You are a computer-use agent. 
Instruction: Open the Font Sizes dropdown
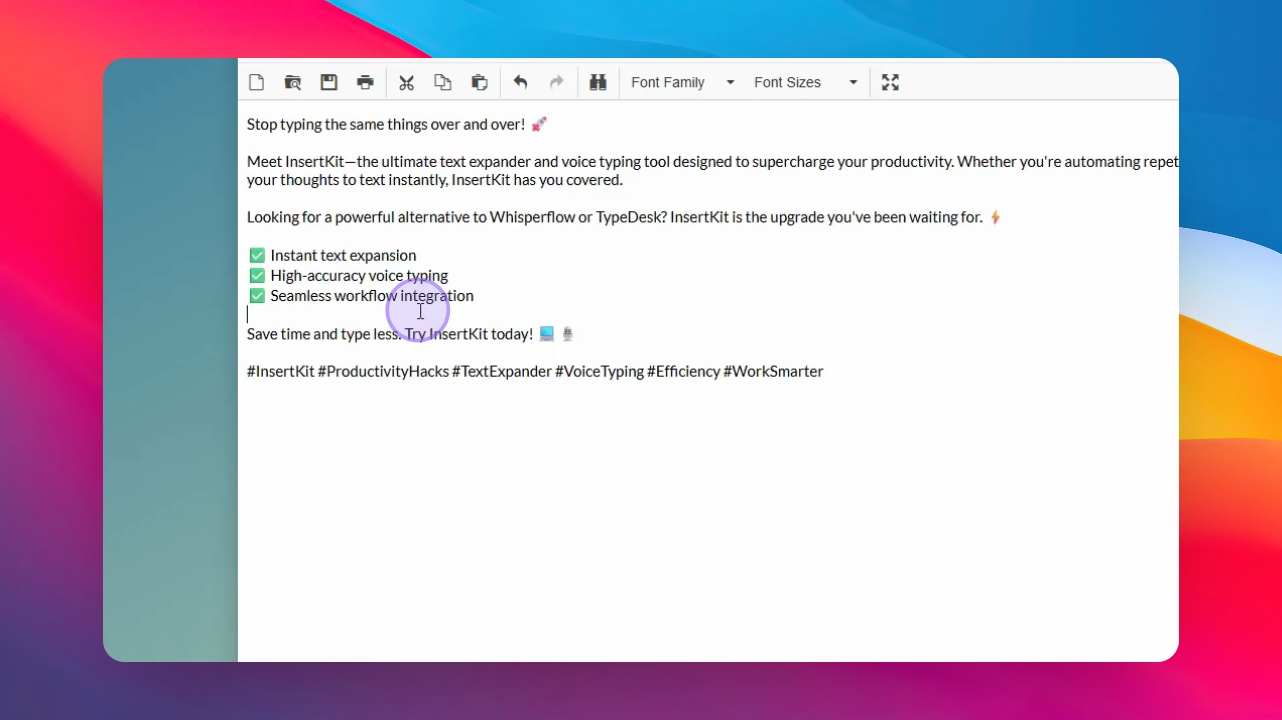(806, 82)
